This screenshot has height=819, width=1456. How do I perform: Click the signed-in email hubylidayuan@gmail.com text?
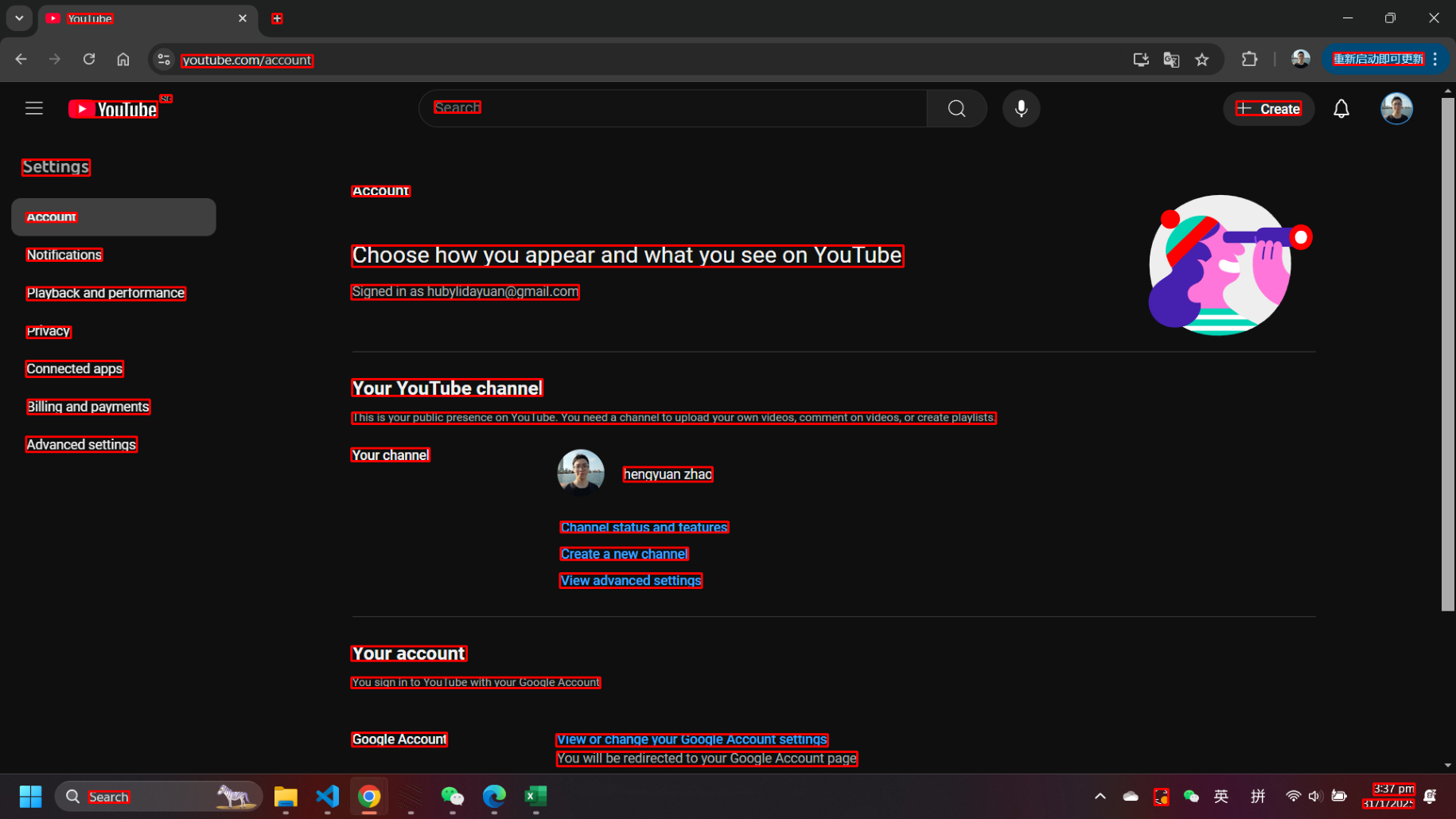click(x=503, y=292)
